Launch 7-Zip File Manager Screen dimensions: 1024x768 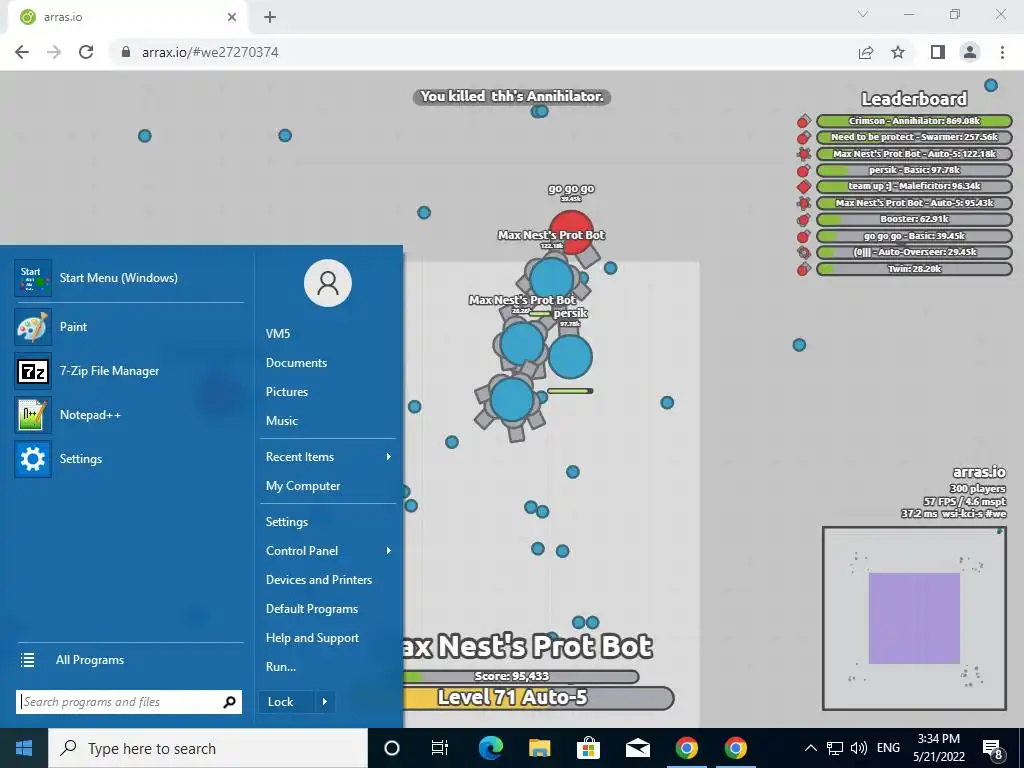tap(129, 371)
